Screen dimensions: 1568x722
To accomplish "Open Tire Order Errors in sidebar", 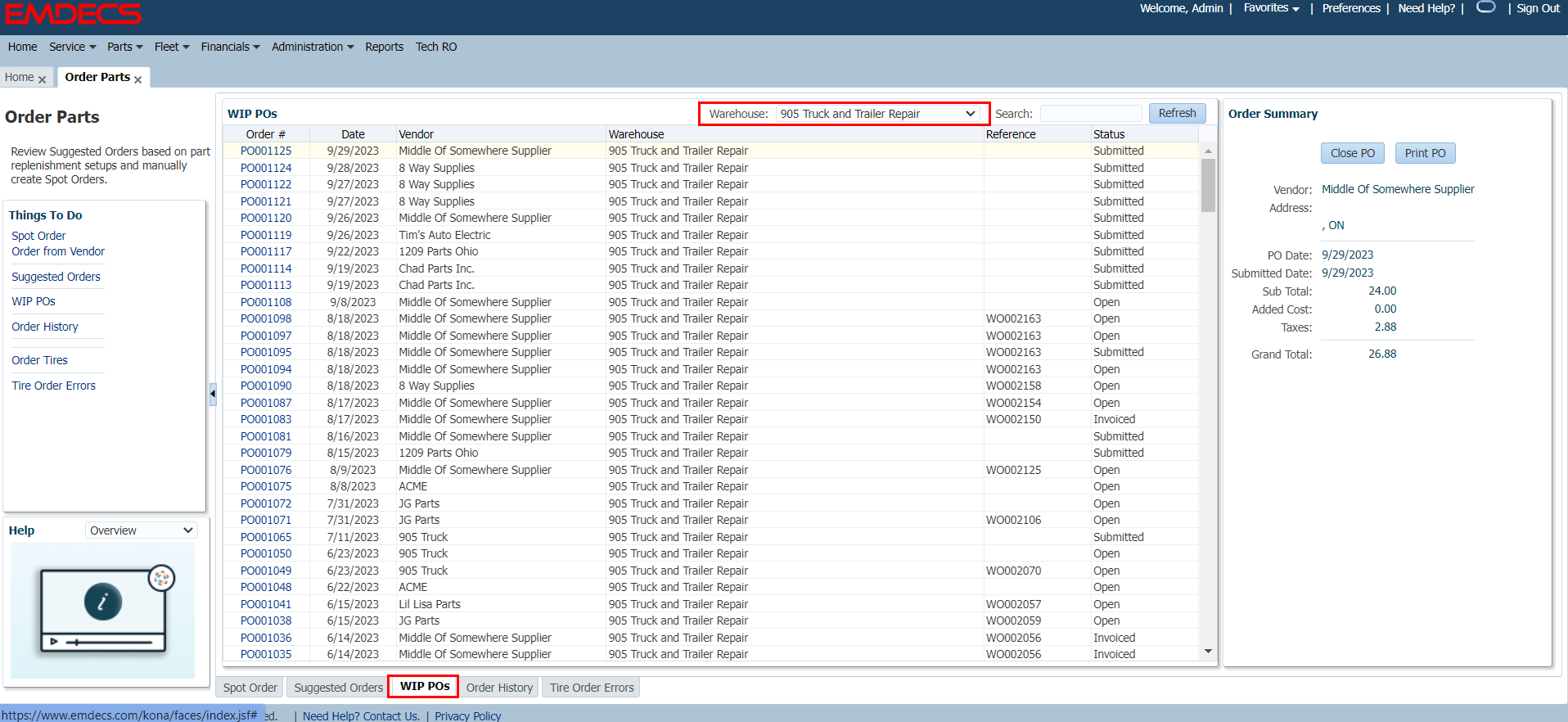I will [53, 386].
